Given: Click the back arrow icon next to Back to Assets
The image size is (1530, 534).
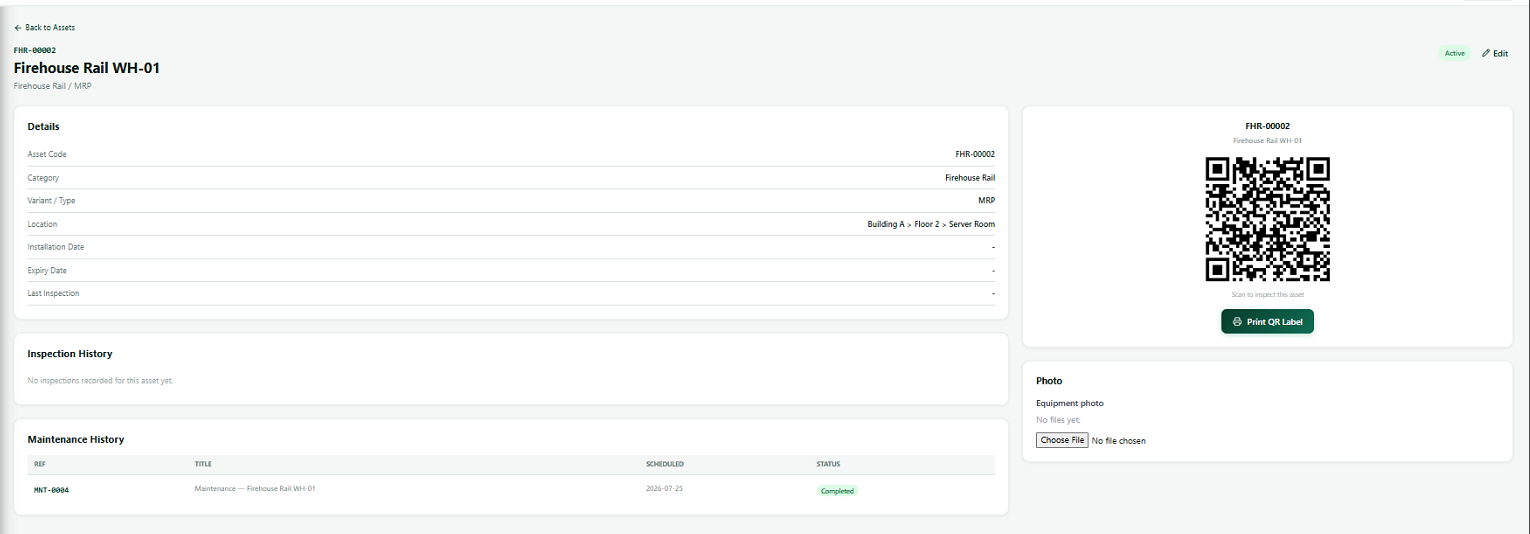Looking at the screenshot, I should (x=18, y=28).
